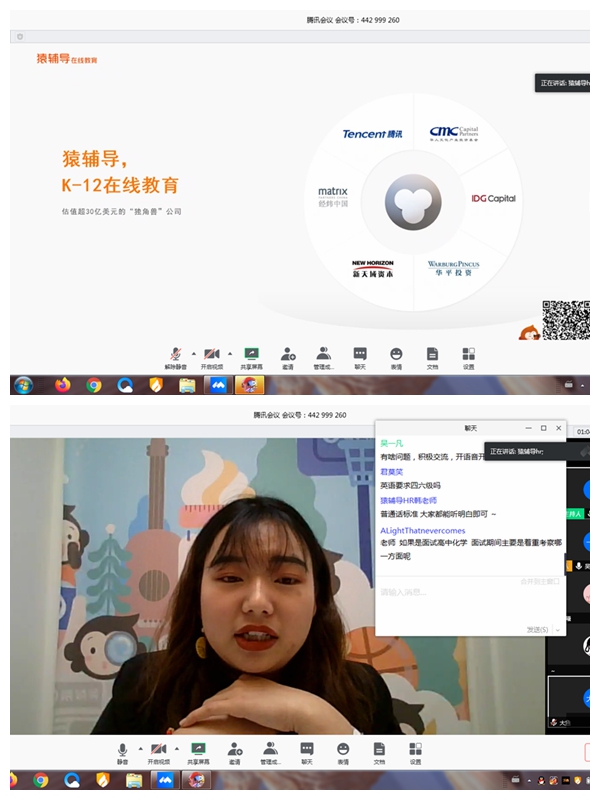Viewport: 600px width, 800px height.
Task: Show hidden tray icons in the slide window's taskbar
Action: click(582, 386)
